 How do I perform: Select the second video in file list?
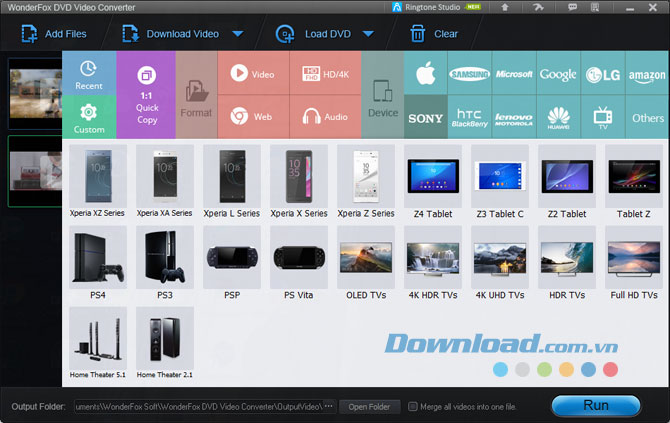click(x=35, y=171)
